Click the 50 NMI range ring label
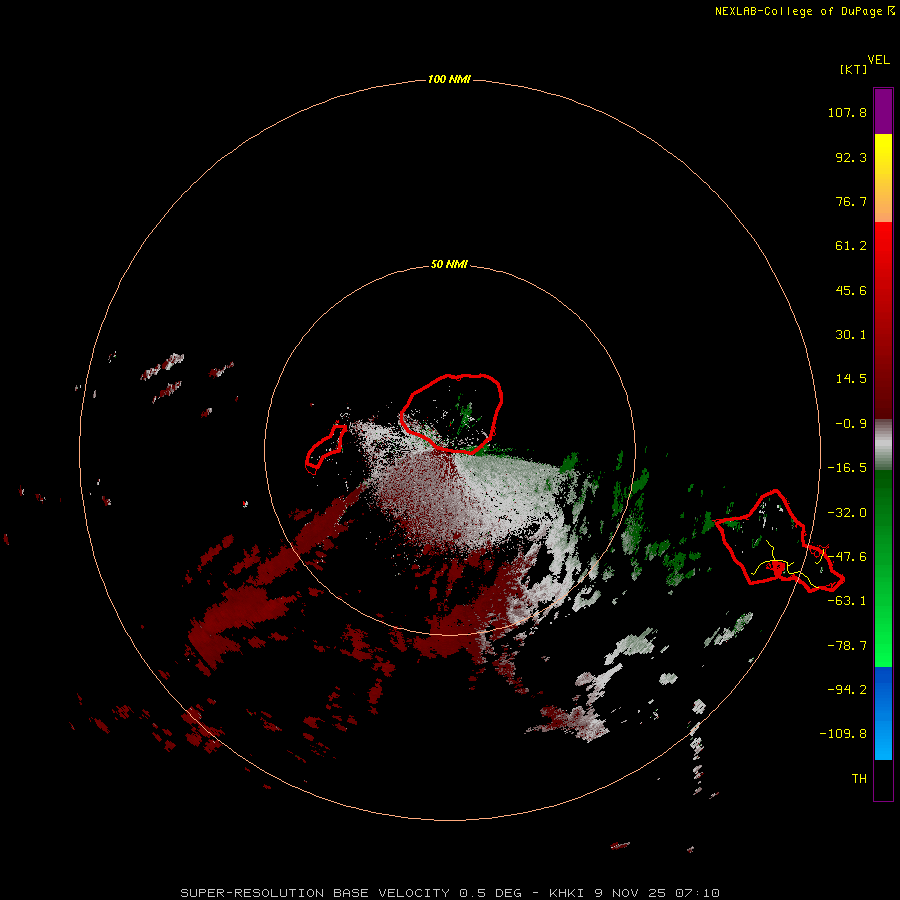 tap(449, 264)
